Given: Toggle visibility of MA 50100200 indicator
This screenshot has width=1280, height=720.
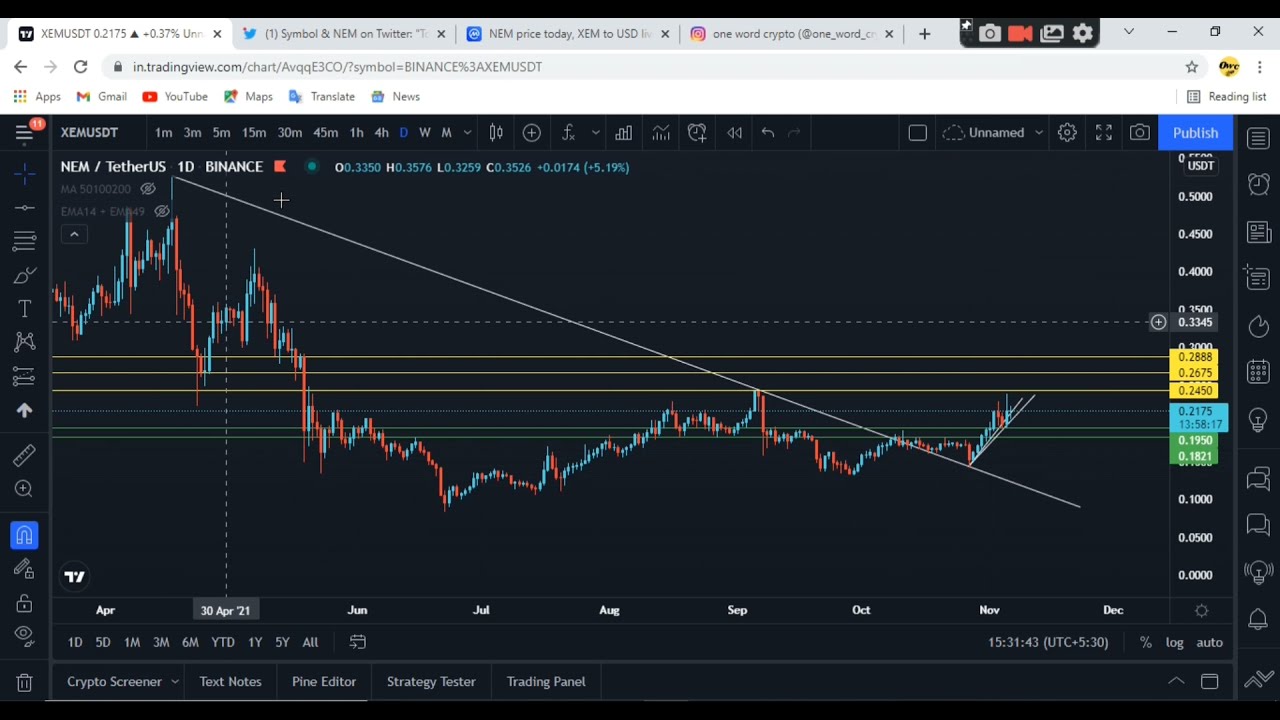Looking at the screenshot, I should (148, 189).
